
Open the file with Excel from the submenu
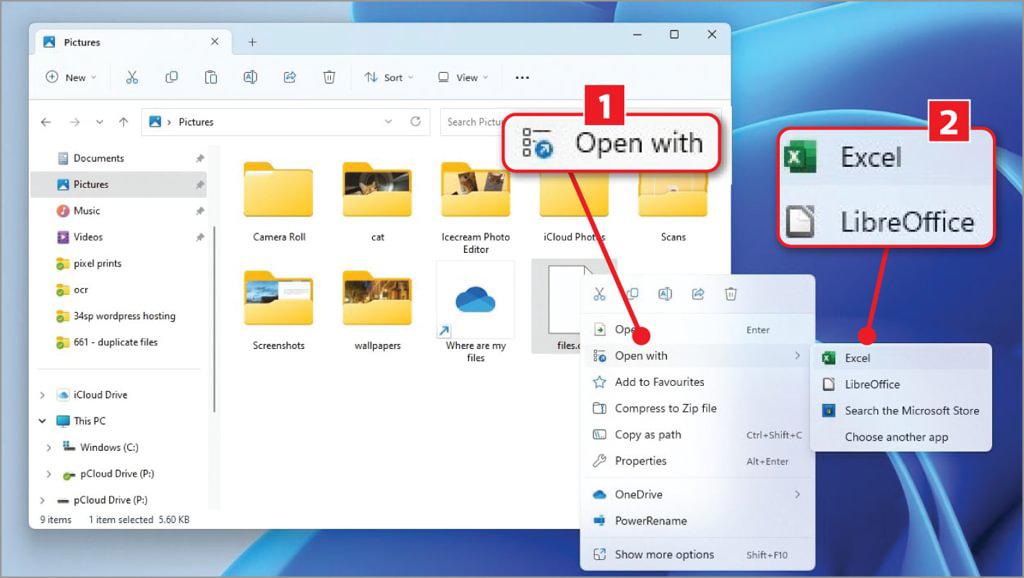coord(901,358)
